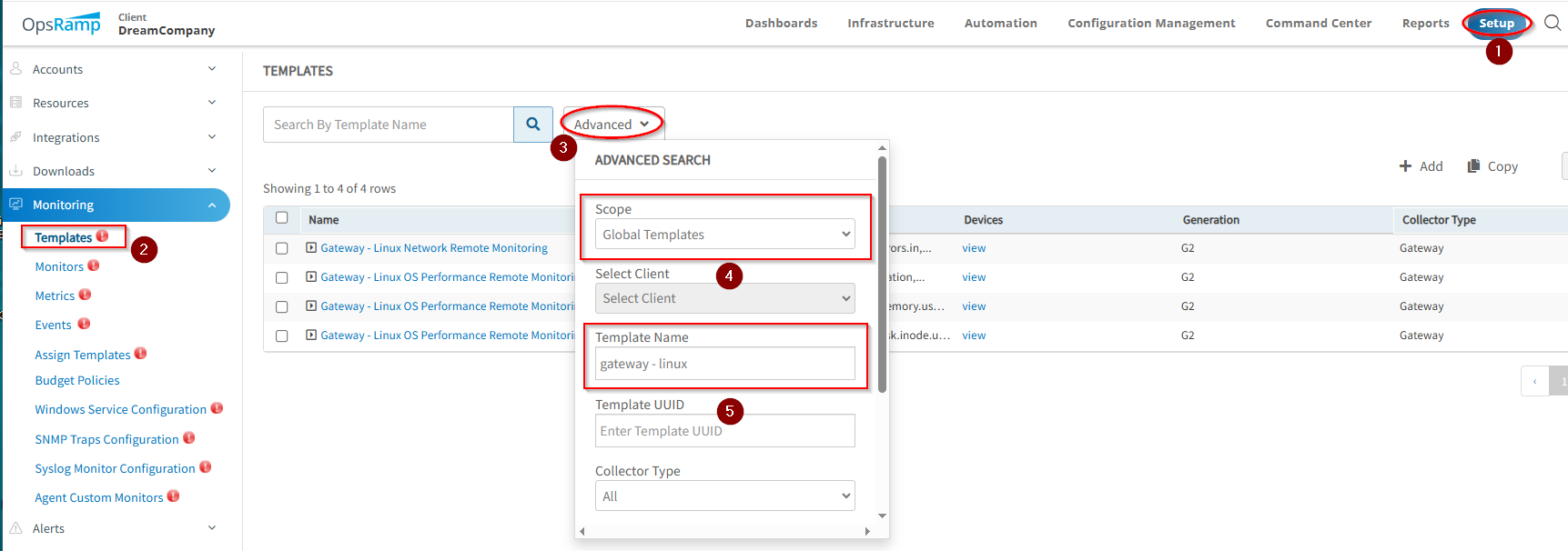Image resolution: width=1568 pixels, height=551 pixels.
Task: Click the Monitoring monitor icon
Action: click(x=15, y=205)
